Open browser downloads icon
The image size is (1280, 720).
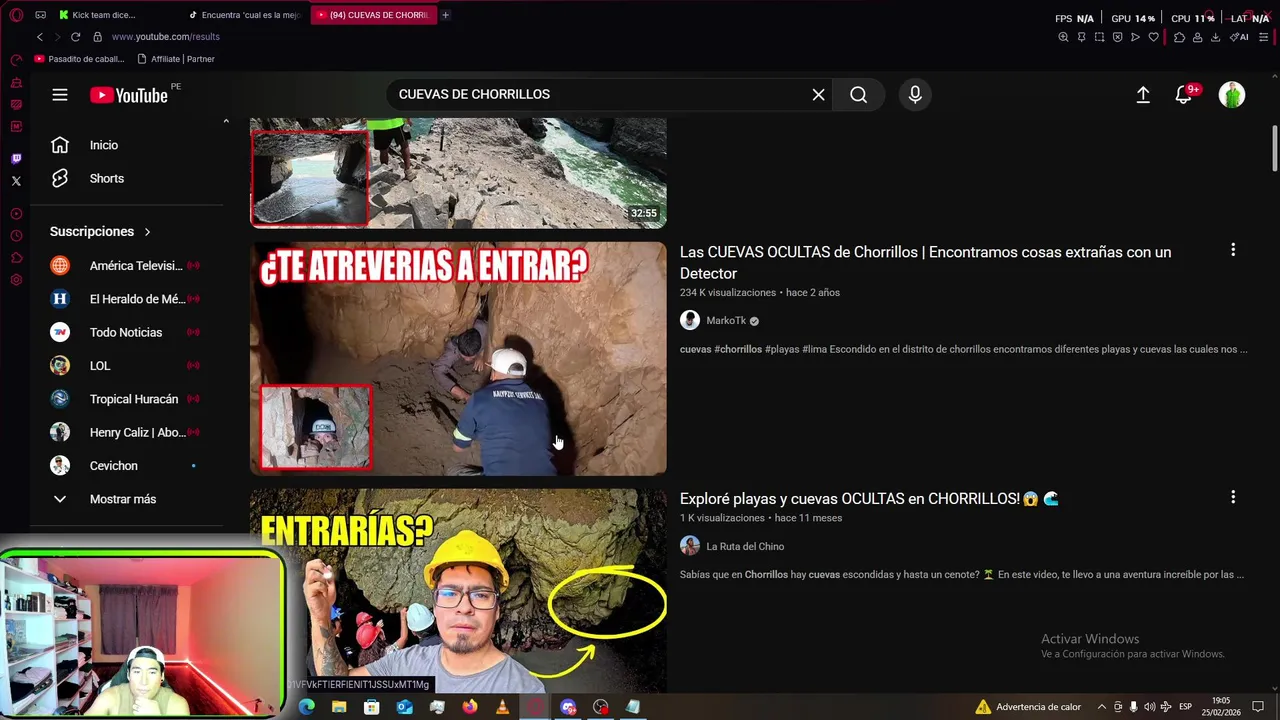point(1215,37)
